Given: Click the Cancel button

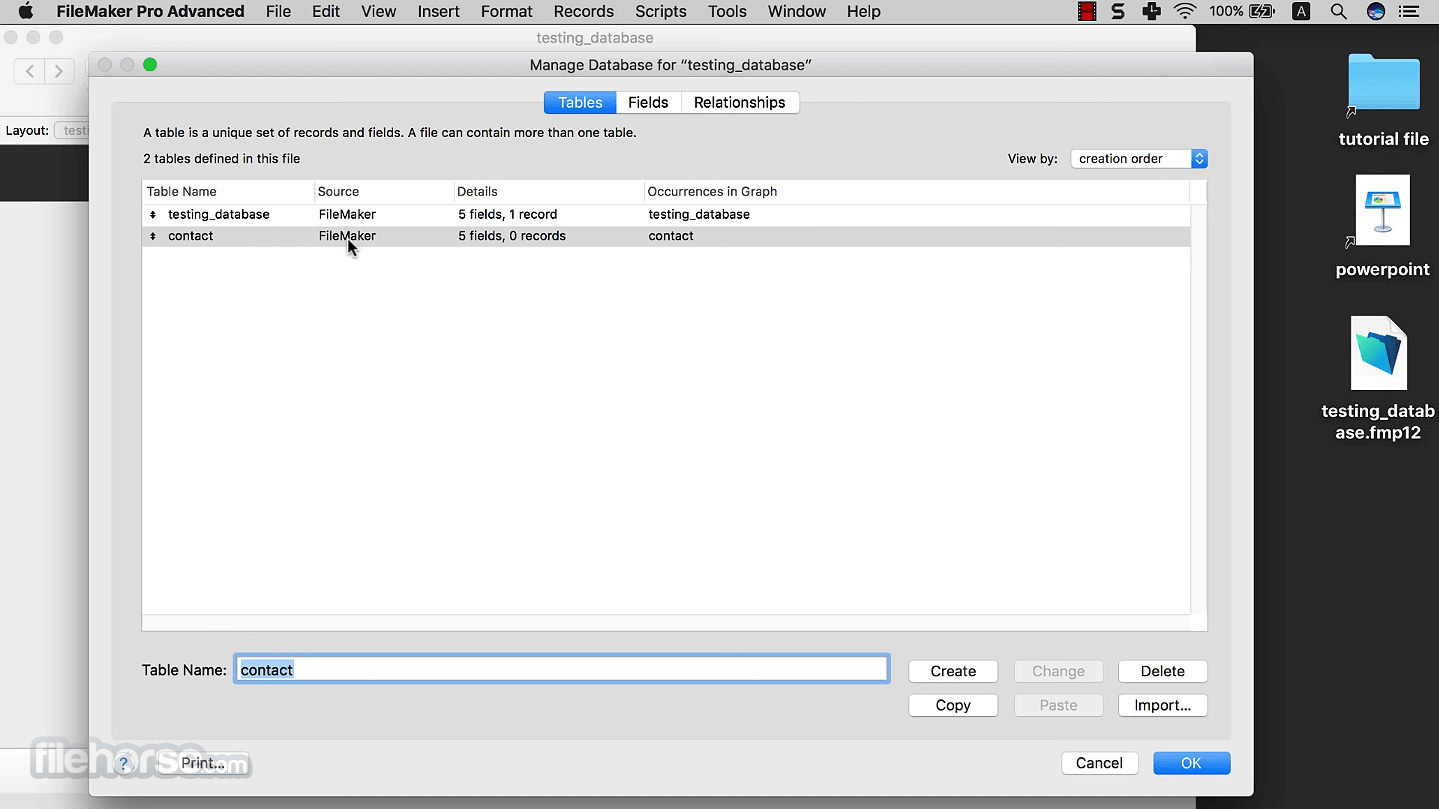Looking at the screenshot, I should (1099, 763).
